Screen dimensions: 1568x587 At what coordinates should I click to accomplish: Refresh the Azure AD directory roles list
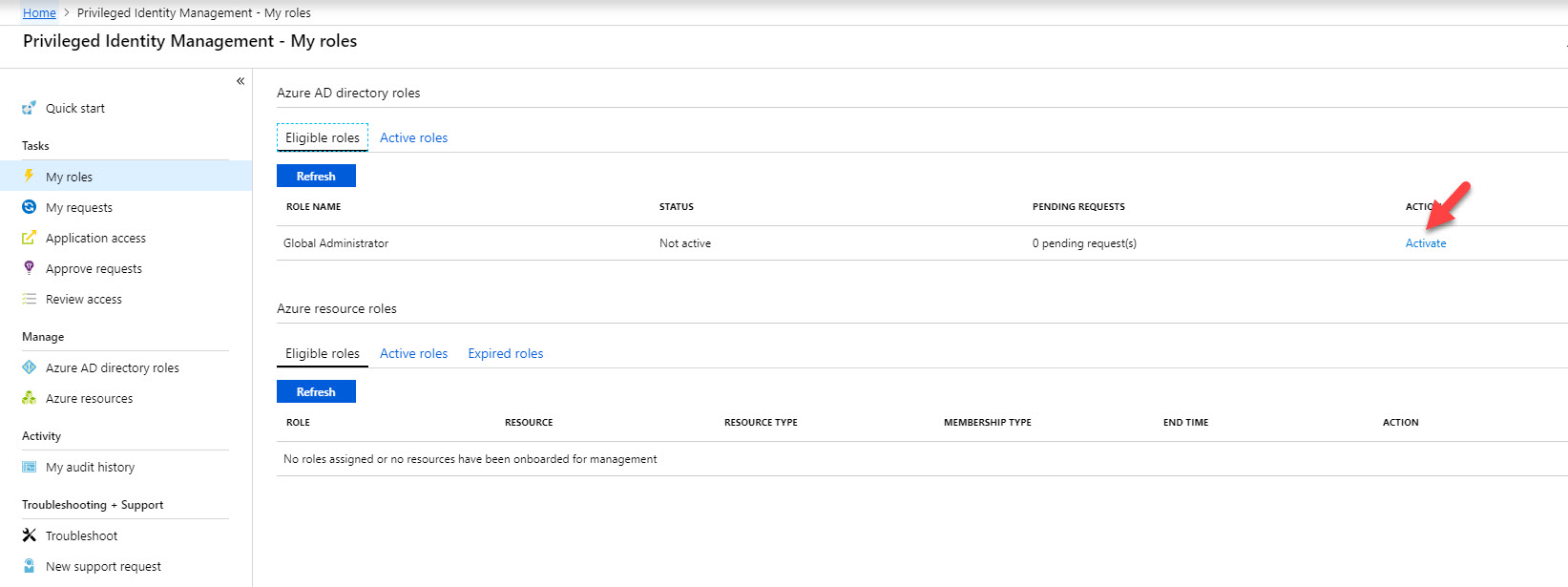point(316,176)
